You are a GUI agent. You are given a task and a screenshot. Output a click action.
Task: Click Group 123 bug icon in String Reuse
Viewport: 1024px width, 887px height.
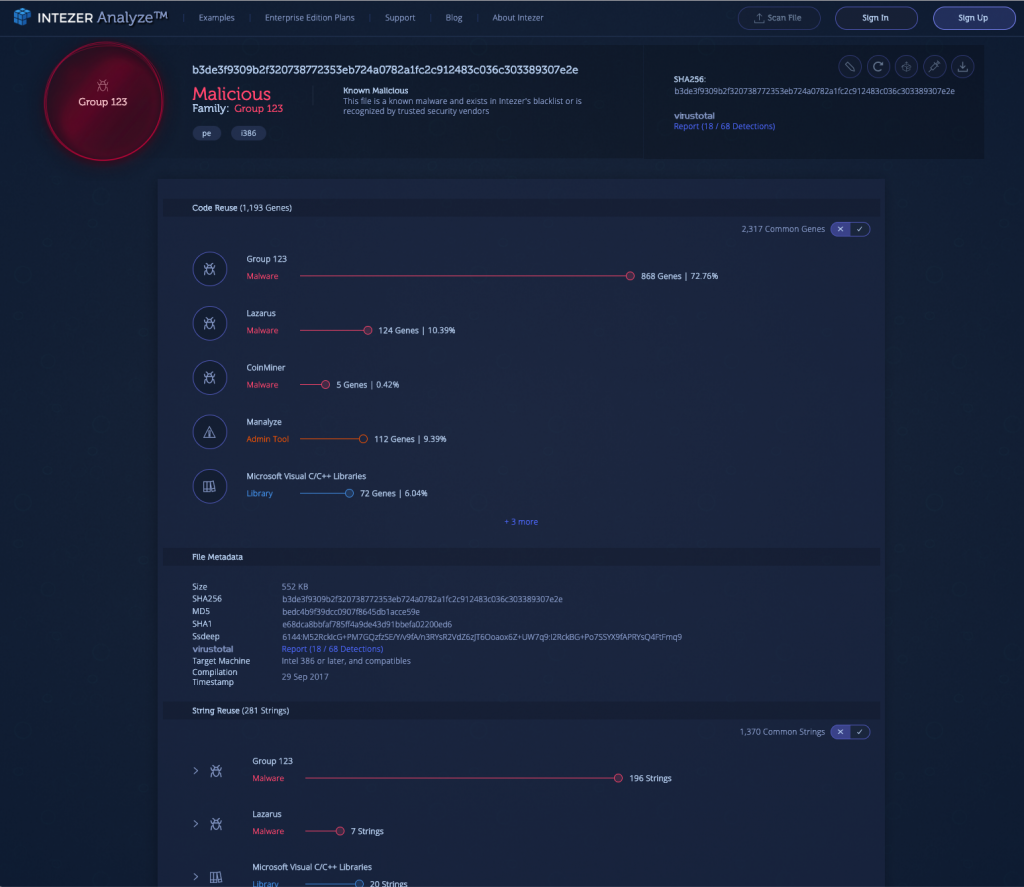(216, 771)
